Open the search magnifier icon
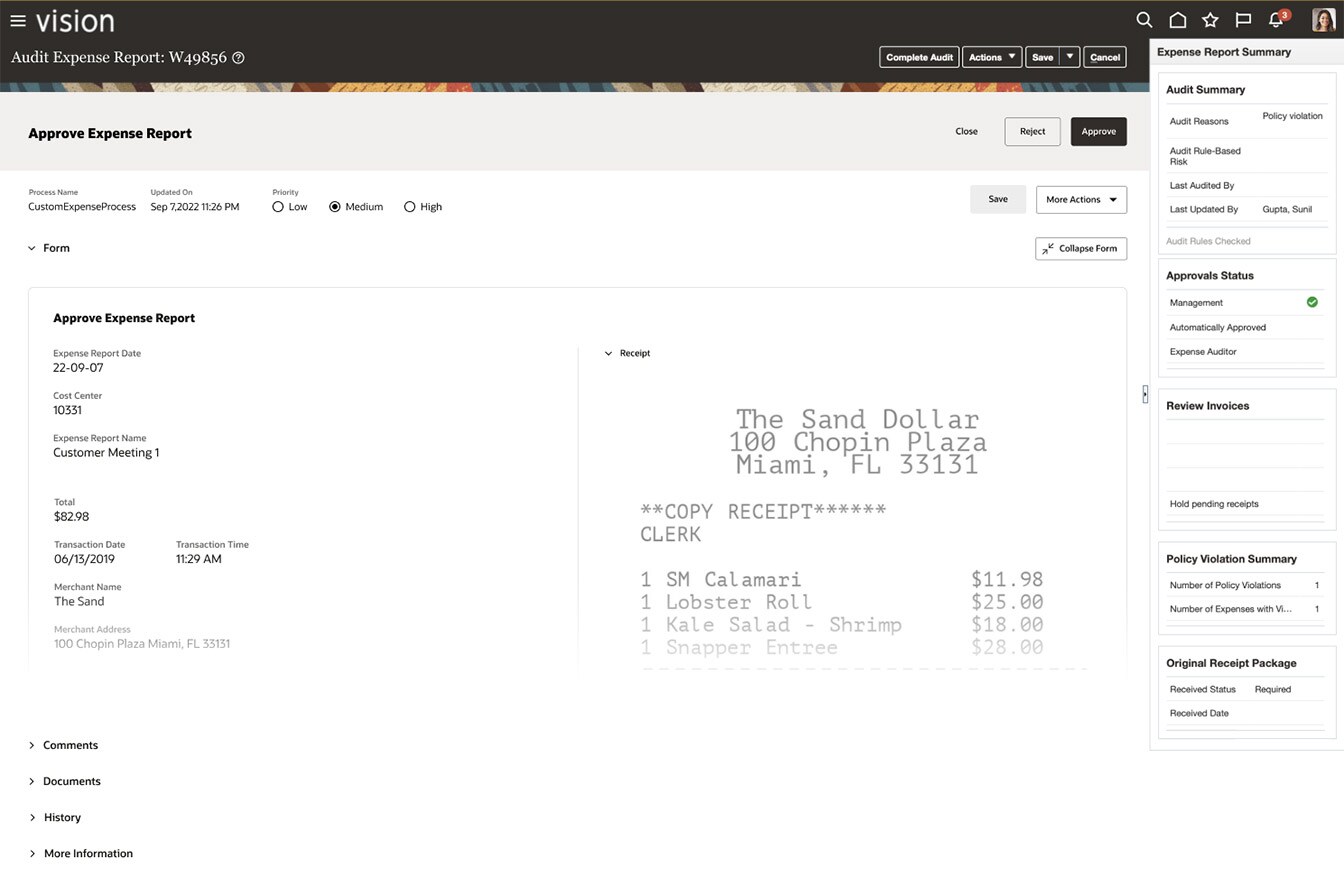Image resolution: width=1344 pixels, height=896 pixels. (x=1145, y=20)
